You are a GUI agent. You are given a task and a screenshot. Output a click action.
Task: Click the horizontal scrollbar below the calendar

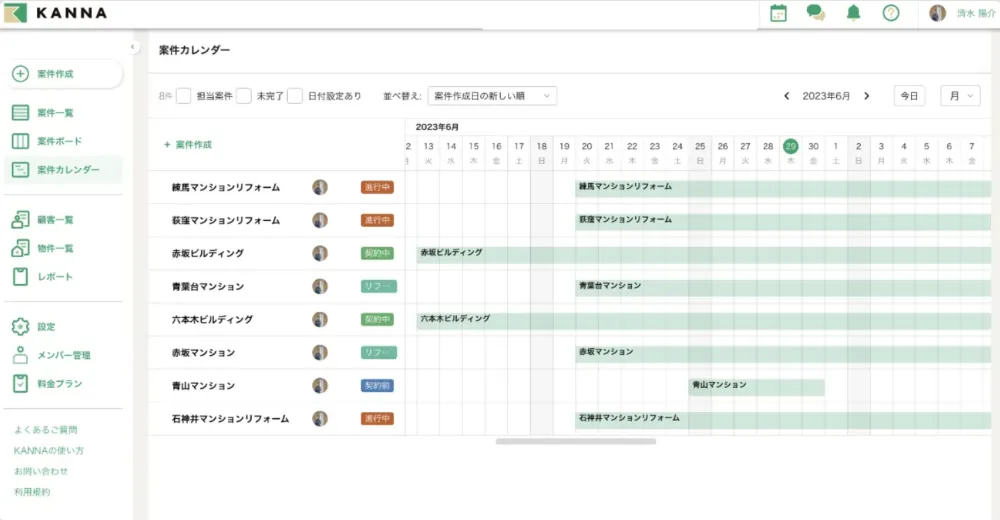tap(576, 441)
